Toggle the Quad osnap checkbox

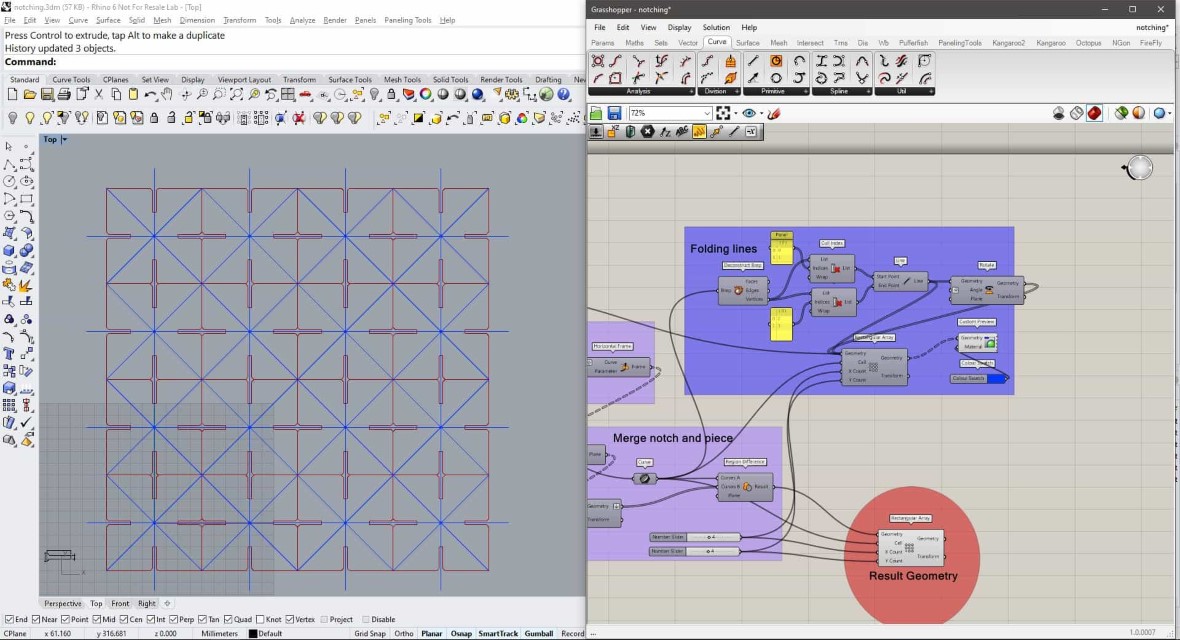pos(228,620)
